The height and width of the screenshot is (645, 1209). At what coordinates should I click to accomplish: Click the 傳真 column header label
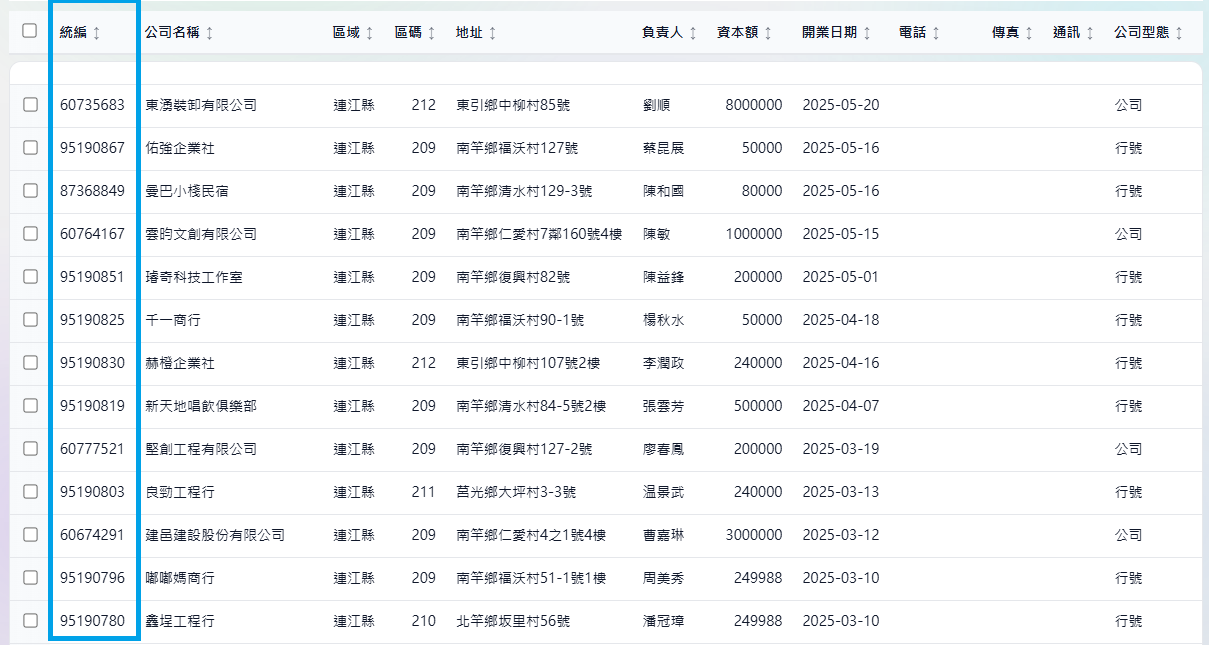1005,33
